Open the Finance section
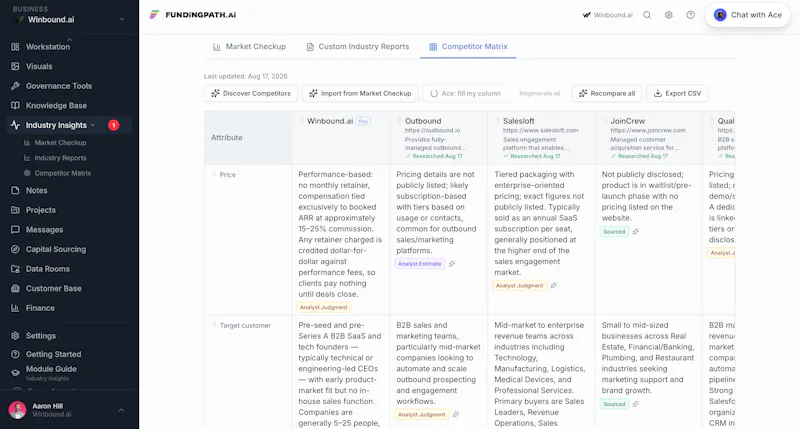800x429 pixels. point(40,308)
